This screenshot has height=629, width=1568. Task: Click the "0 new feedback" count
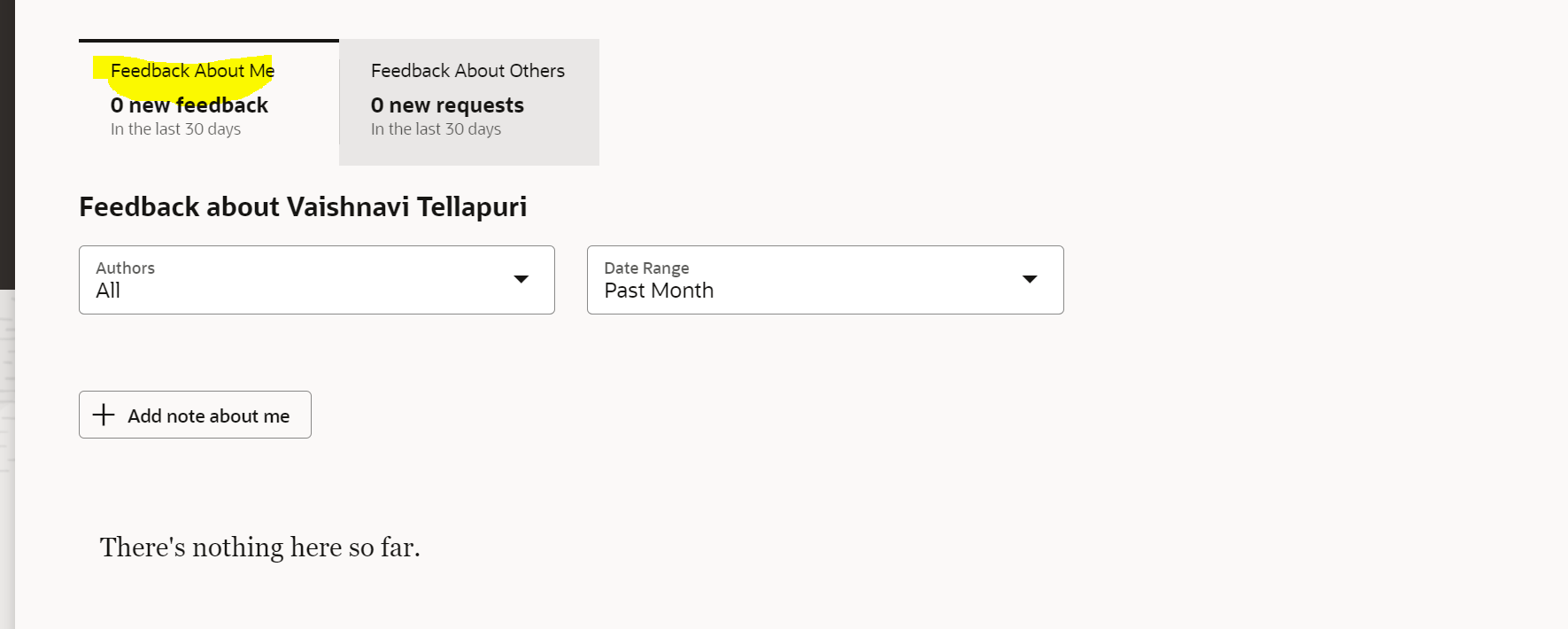click(x=189, y=105)
